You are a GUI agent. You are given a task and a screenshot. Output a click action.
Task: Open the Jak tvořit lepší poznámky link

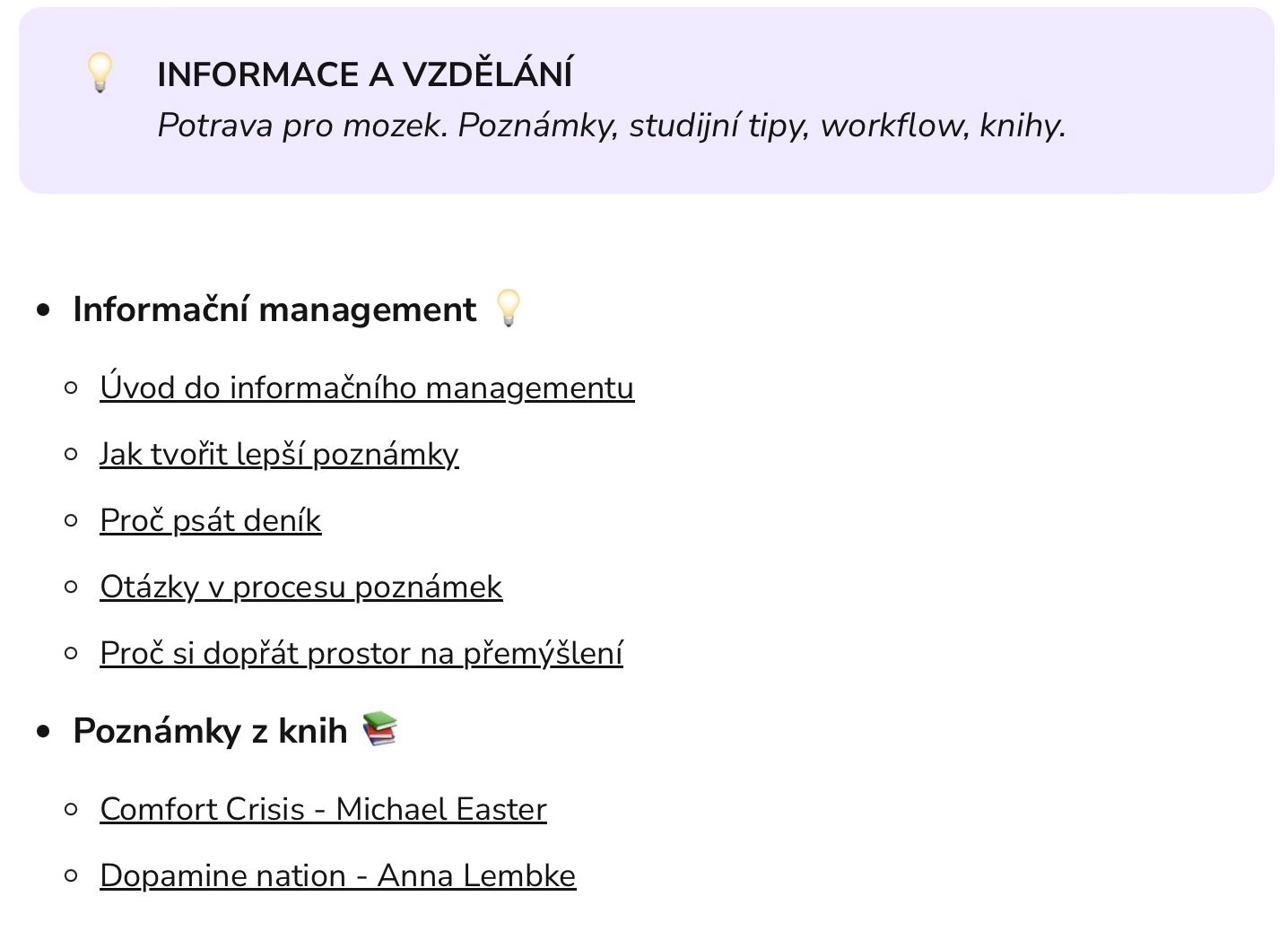[x=279, y=454]
